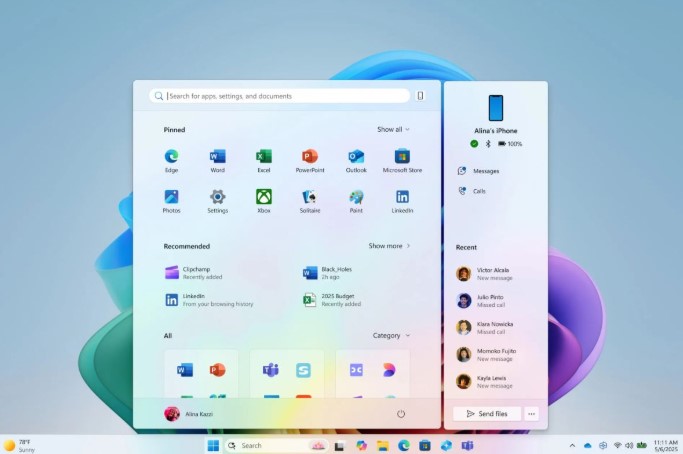This screenshot has width=683, height=454.
Task: Open pinned Solitaire game
Action: pyautogui.click(x=310, y=201)
